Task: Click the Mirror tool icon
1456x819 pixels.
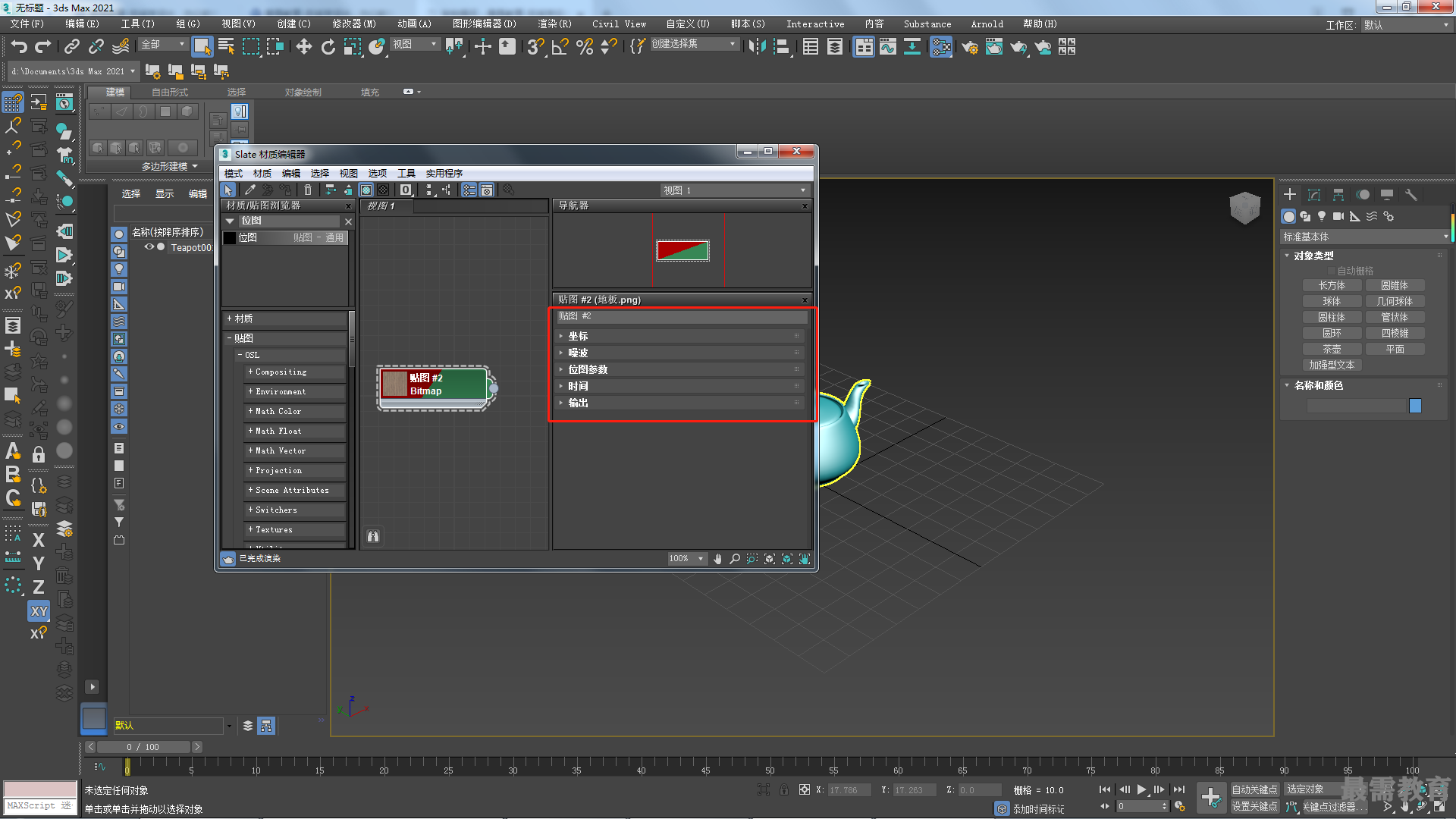Action: tap(757, 47)
